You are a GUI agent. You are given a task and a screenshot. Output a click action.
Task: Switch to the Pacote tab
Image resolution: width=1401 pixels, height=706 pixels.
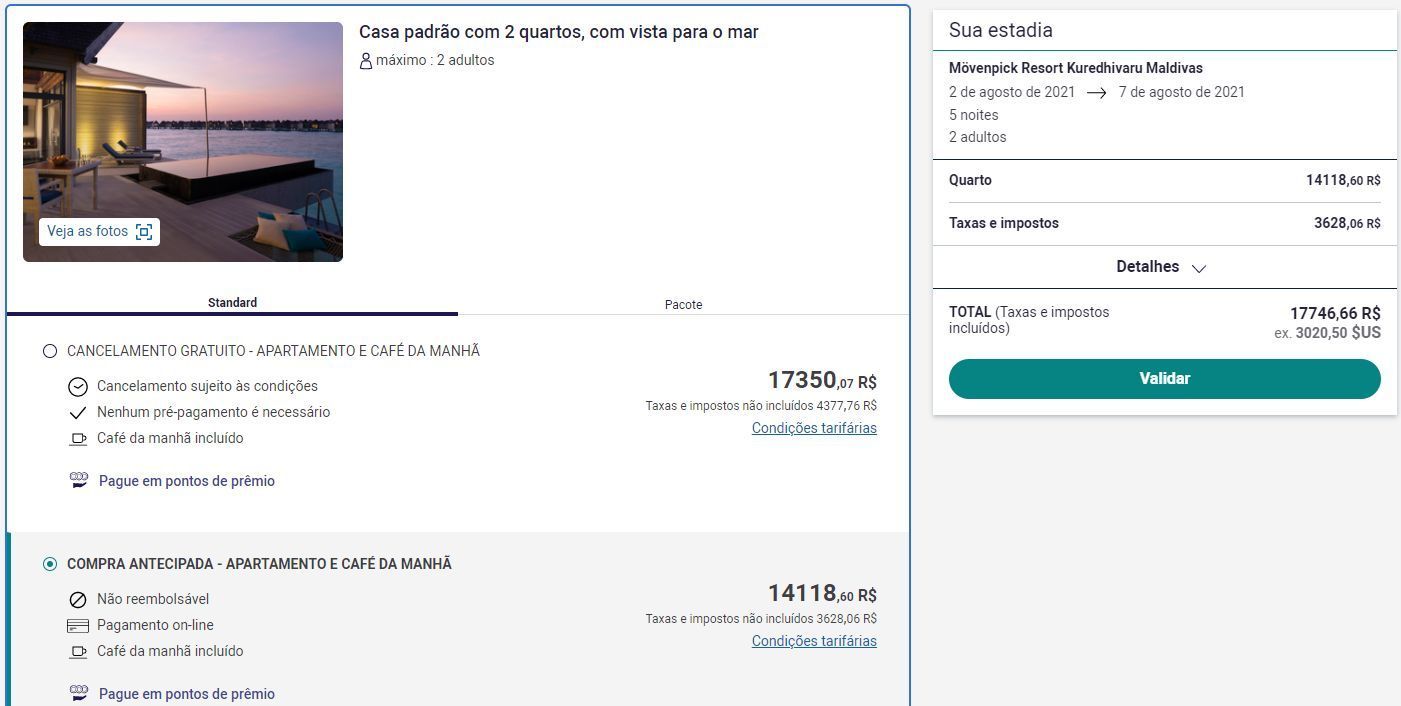click(x=684, y=304)
